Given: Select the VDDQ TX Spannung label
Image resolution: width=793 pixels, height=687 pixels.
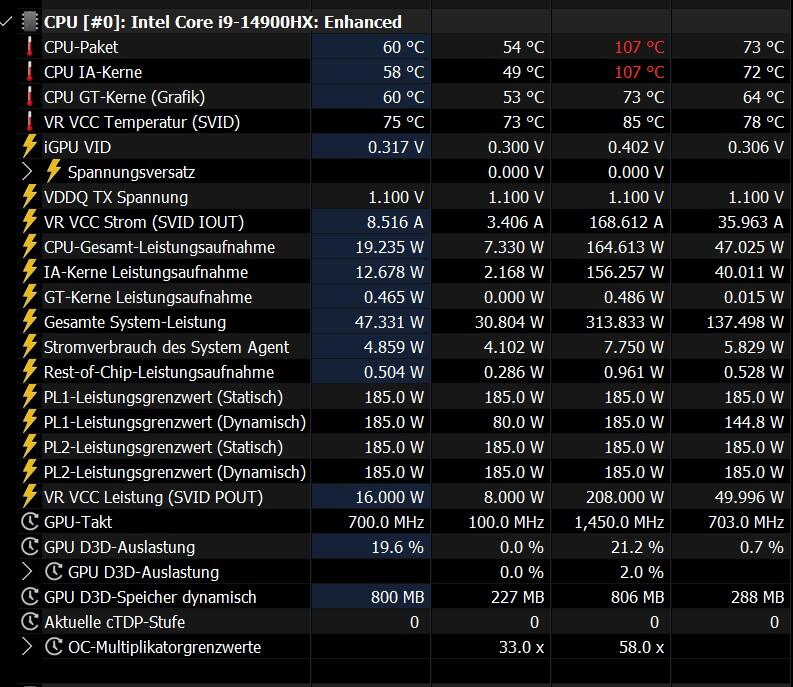Looking at the screenshot, I should click(x=116, y=197).
